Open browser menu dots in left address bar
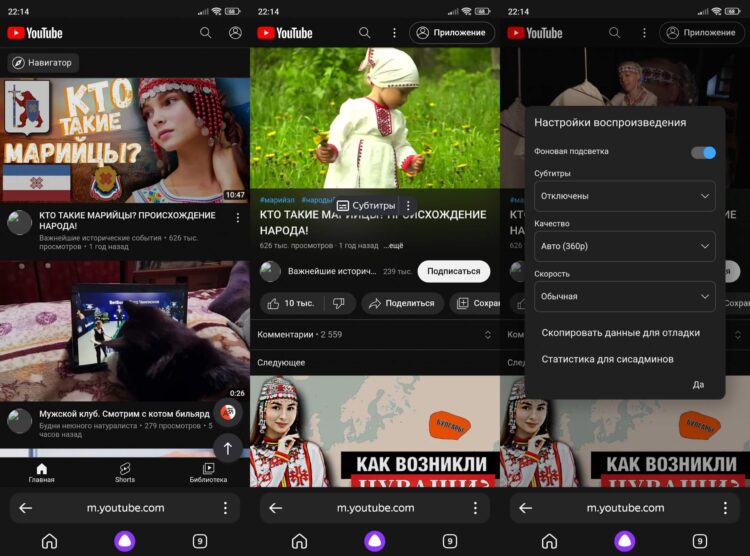The height and width of the screenshot is (556, 750). pos(225,508)
